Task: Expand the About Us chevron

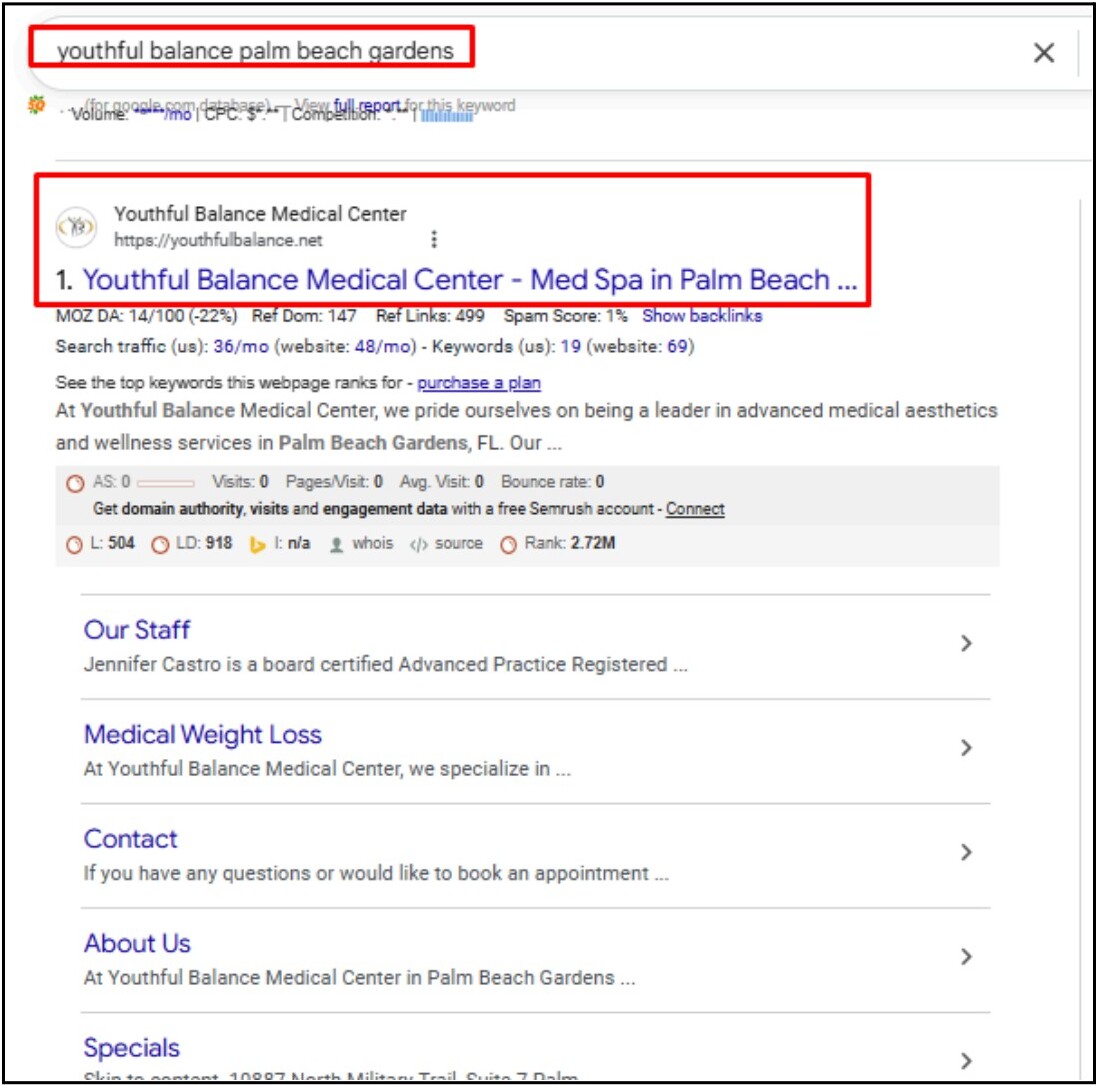Action: pyautogui.click(x=966, y=956)
